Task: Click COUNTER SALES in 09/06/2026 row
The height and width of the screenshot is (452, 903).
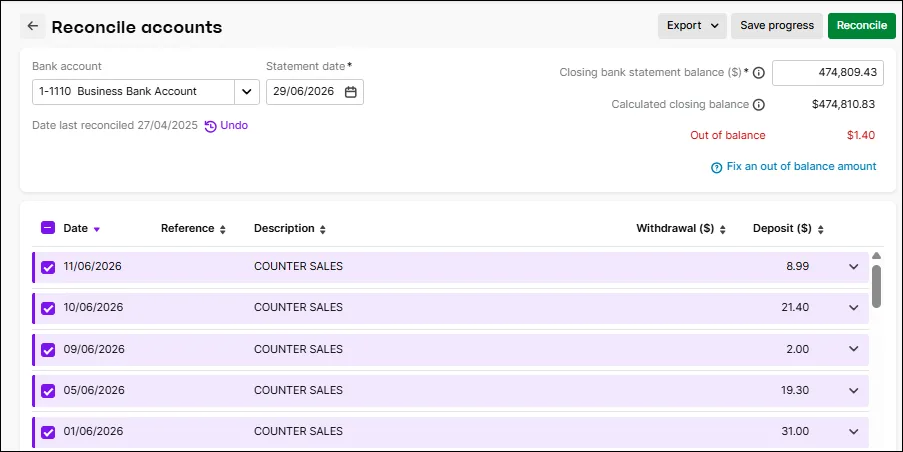Action: coord(298,350)
